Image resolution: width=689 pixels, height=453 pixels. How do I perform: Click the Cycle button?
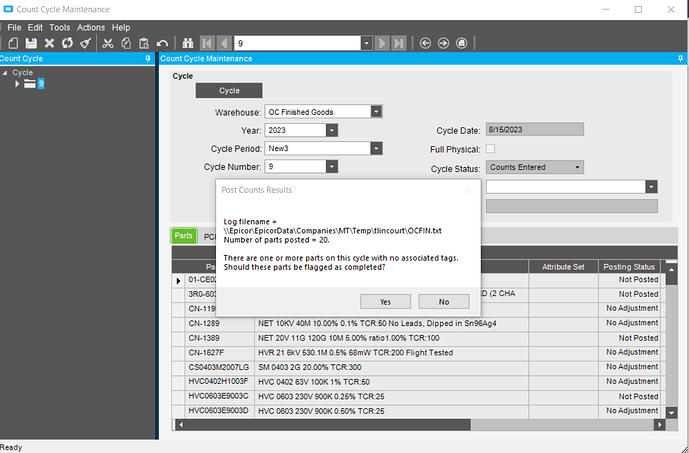click(229, 91)
